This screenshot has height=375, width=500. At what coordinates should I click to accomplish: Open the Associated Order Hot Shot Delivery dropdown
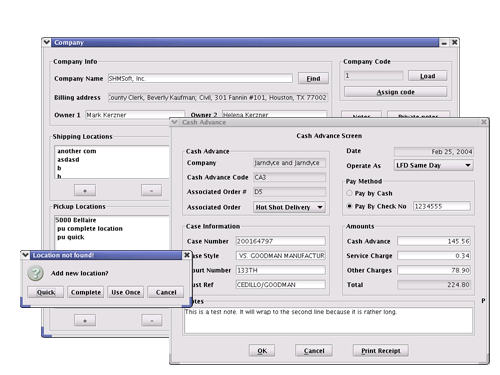pos(289,207)
